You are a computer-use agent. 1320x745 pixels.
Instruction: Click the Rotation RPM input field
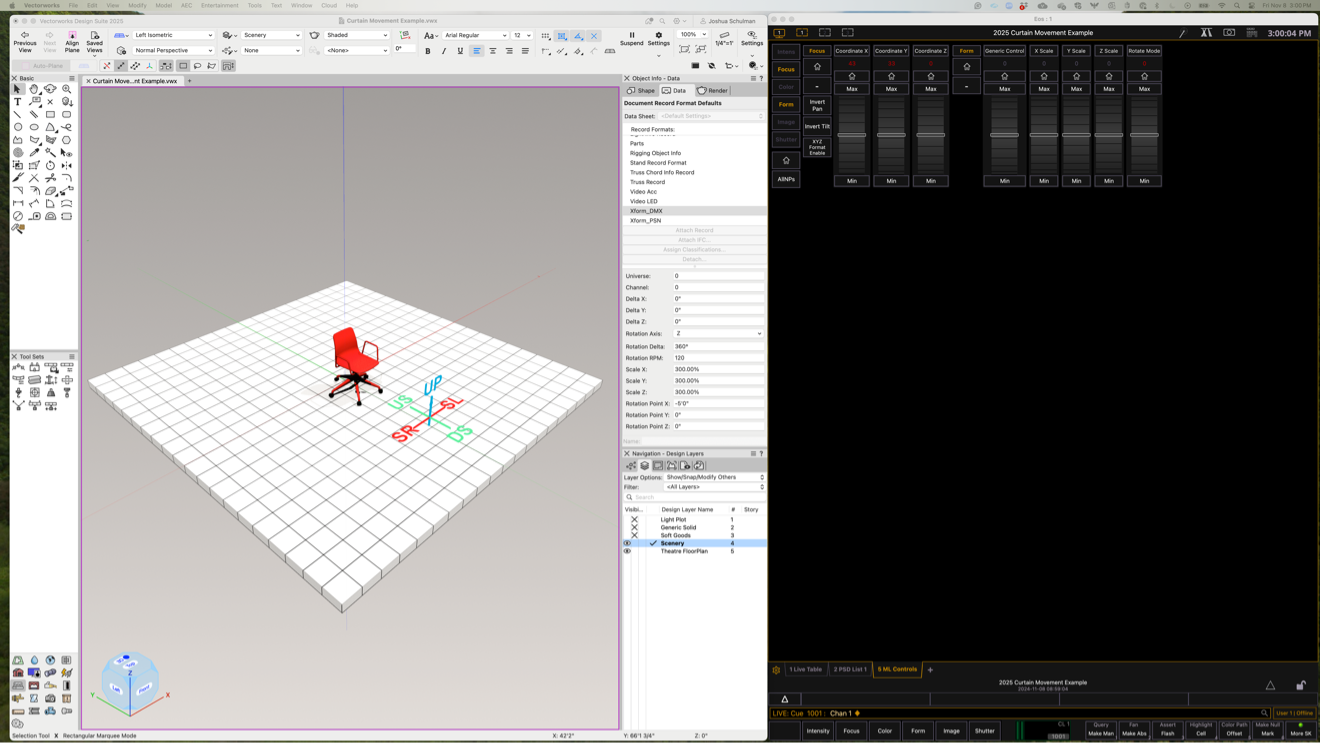point(717,358)
